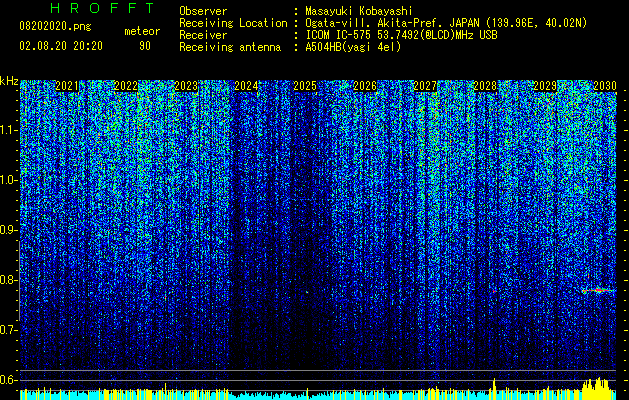Click the Receiver label

[x=203, y=35]
